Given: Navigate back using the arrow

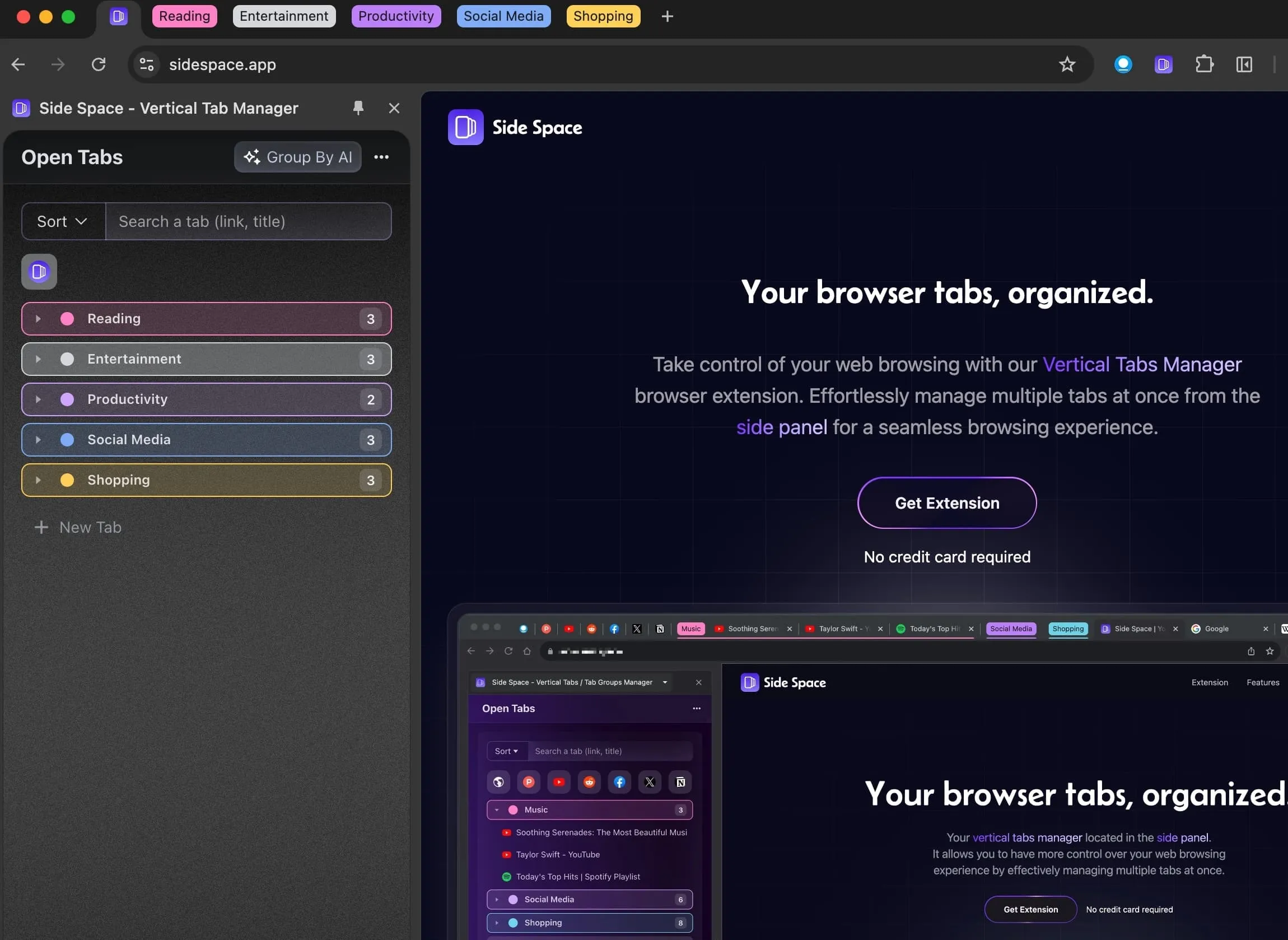Looking at the screenshot, I should click(x=17, y=64).
